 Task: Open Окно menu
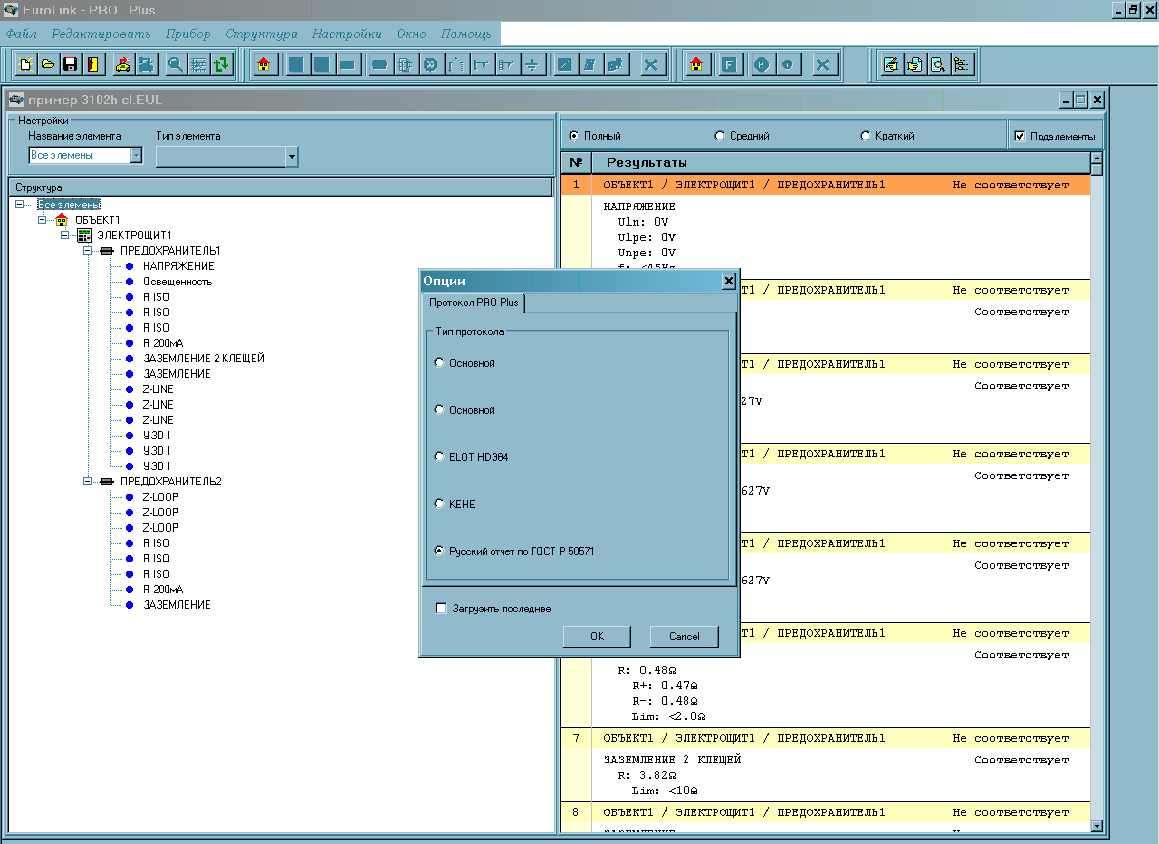click(x=412, y=34)
